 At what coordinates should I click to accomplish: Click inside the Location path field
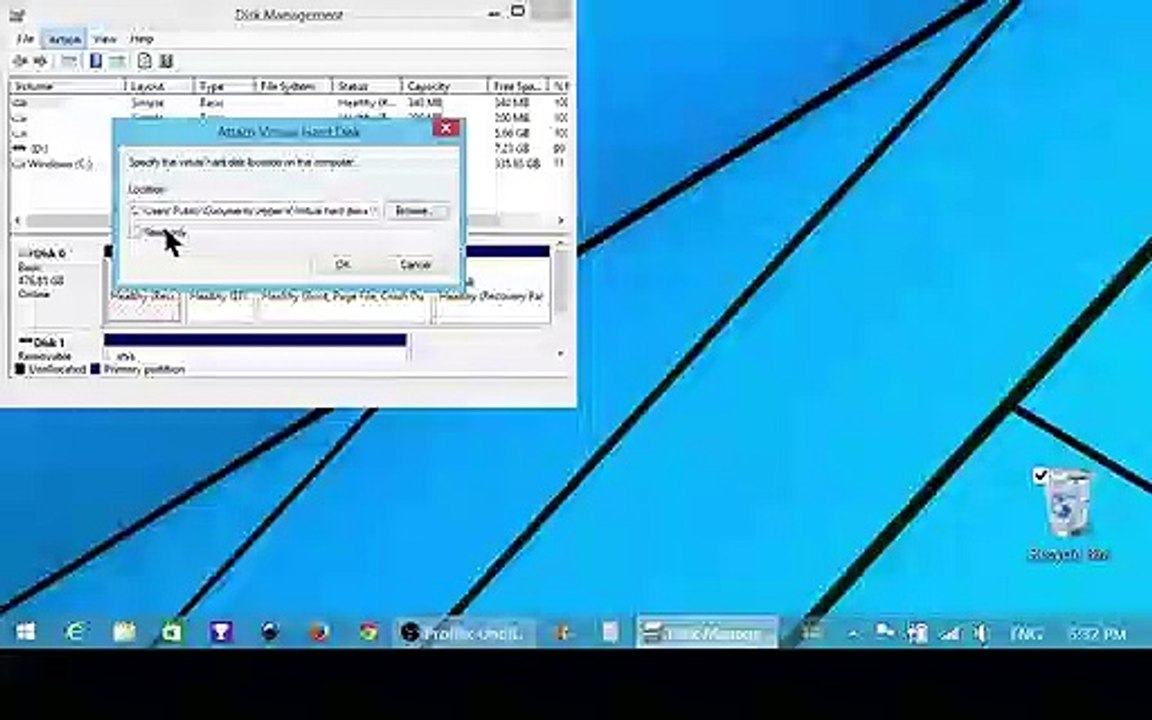[x=255, y=211]
